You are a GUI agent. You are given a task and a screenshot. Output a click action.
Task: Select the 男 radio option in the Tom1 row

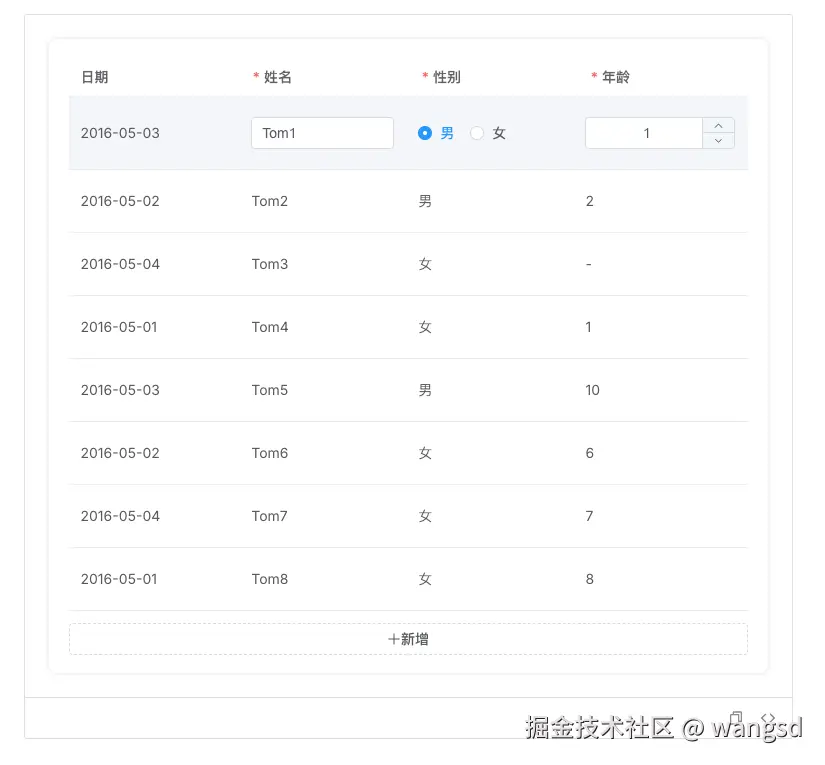[x=435, y=133]
